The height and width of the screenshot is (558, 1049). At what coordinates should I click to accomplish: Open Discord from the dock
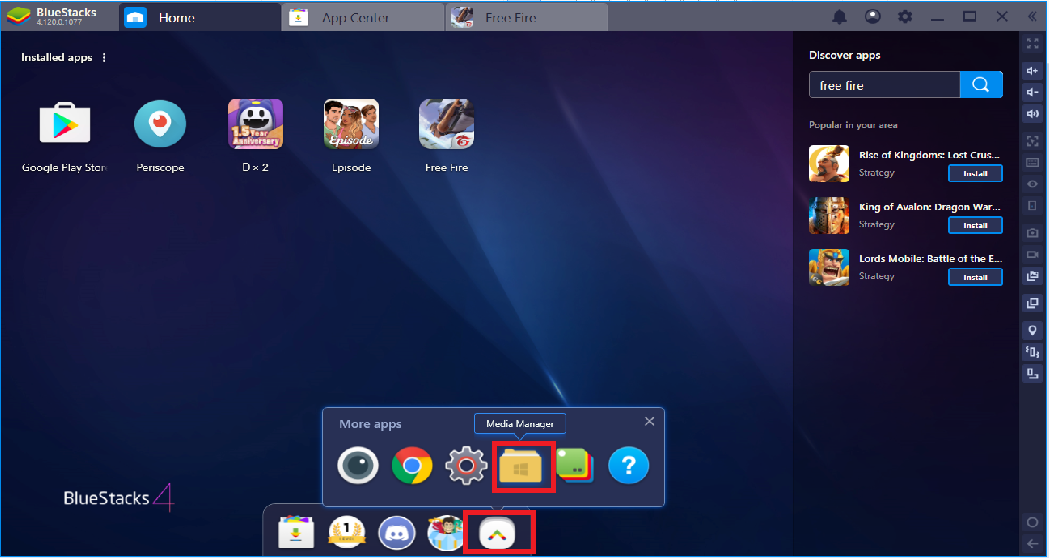click(x=397, y=533)
